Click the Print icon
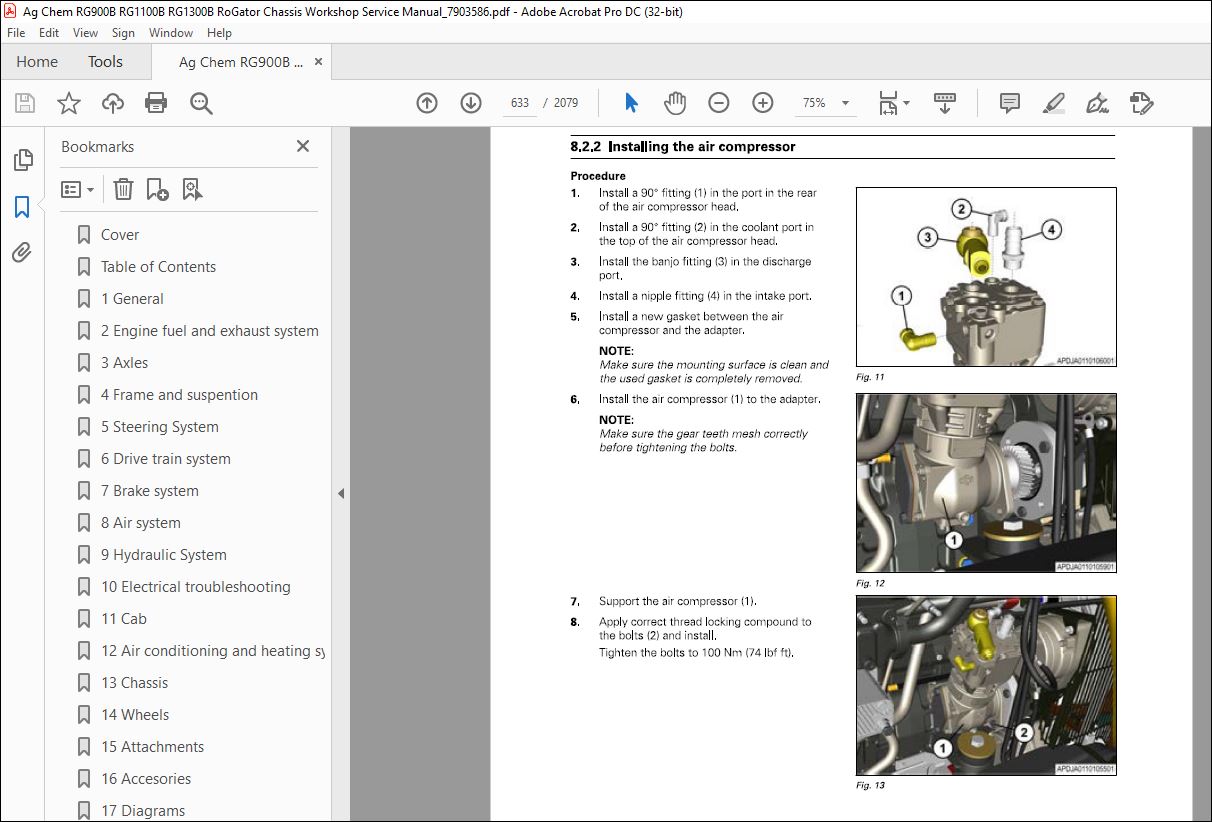Screen dimensions: 1212x822 [x=156, y=103]
